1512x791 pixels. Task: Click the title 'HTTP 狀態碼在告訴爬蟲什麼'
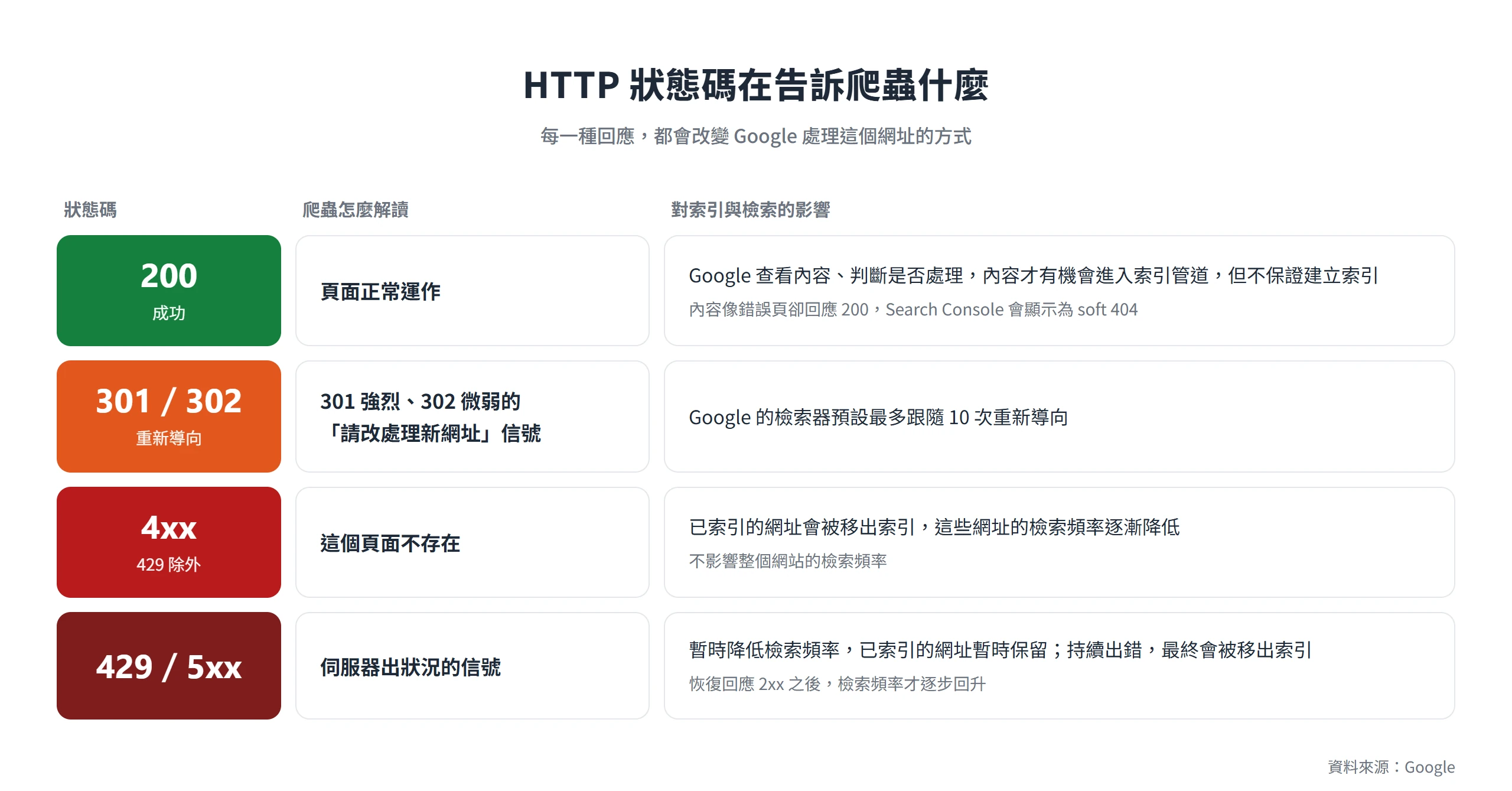(x=756, y=85)
